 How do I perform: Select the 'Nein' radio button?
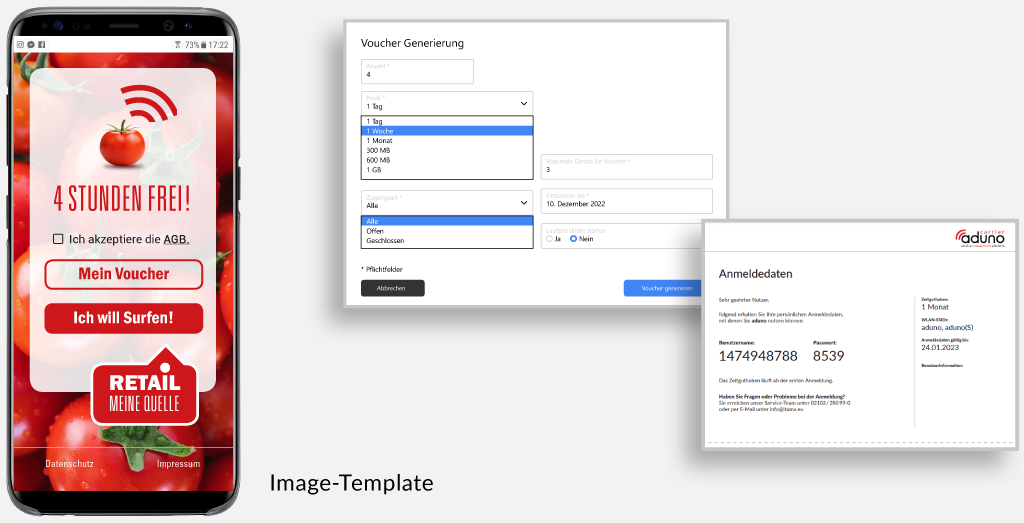click(x=574, y=239)
